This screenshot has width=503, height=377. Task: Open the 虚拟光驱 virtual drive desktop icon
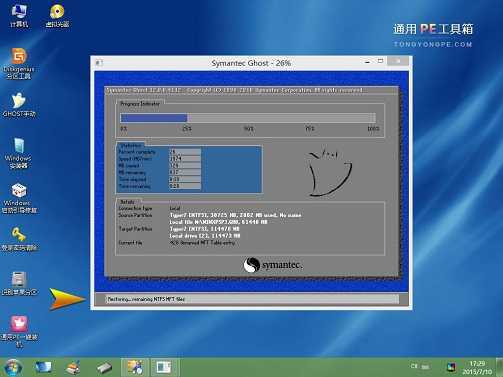(57, 16)
